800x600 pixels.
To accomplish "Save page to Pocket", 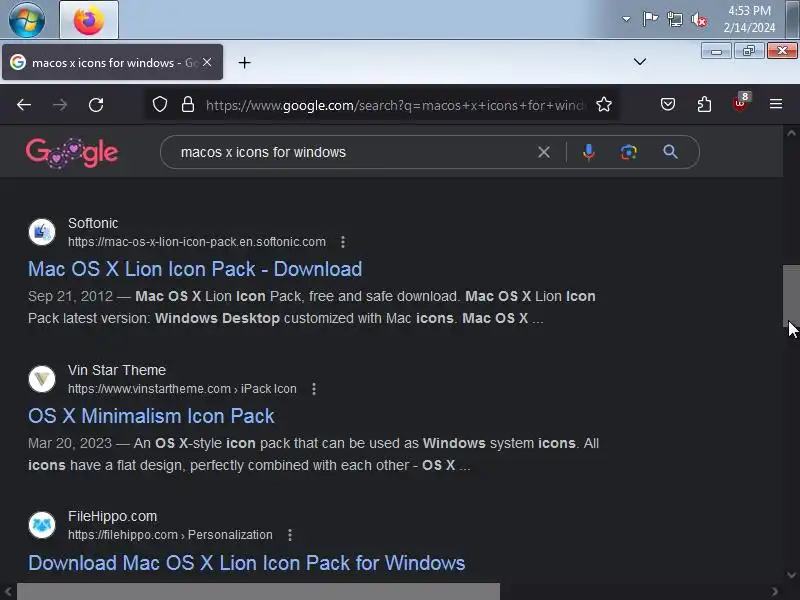I will (x=668, y=105).
